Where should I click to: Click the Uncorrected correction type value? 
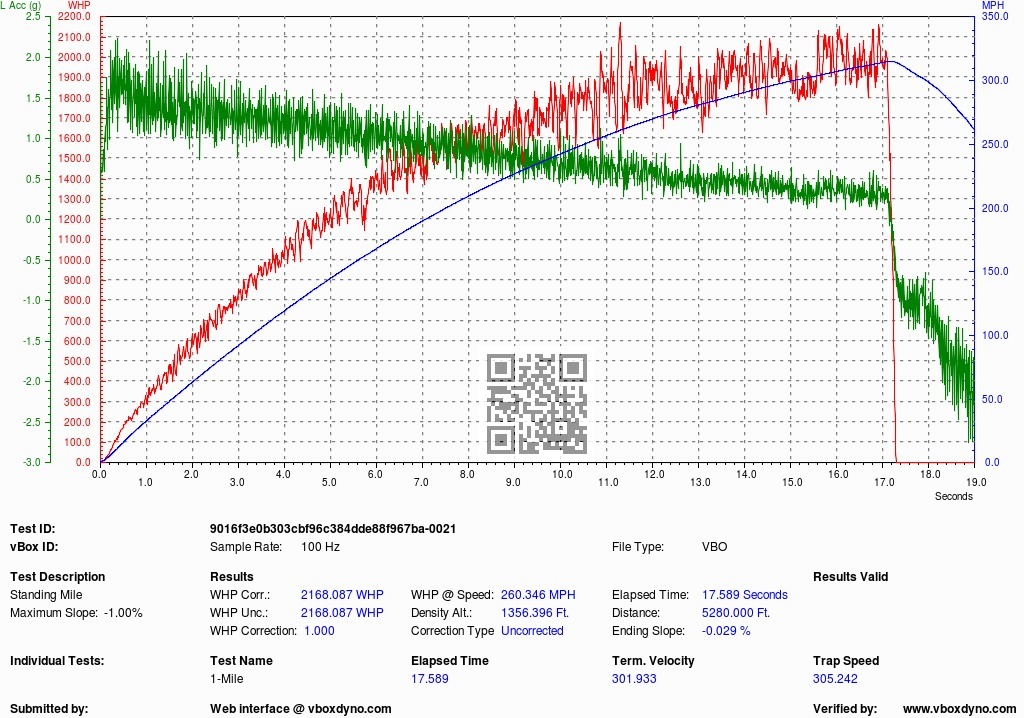532,631
